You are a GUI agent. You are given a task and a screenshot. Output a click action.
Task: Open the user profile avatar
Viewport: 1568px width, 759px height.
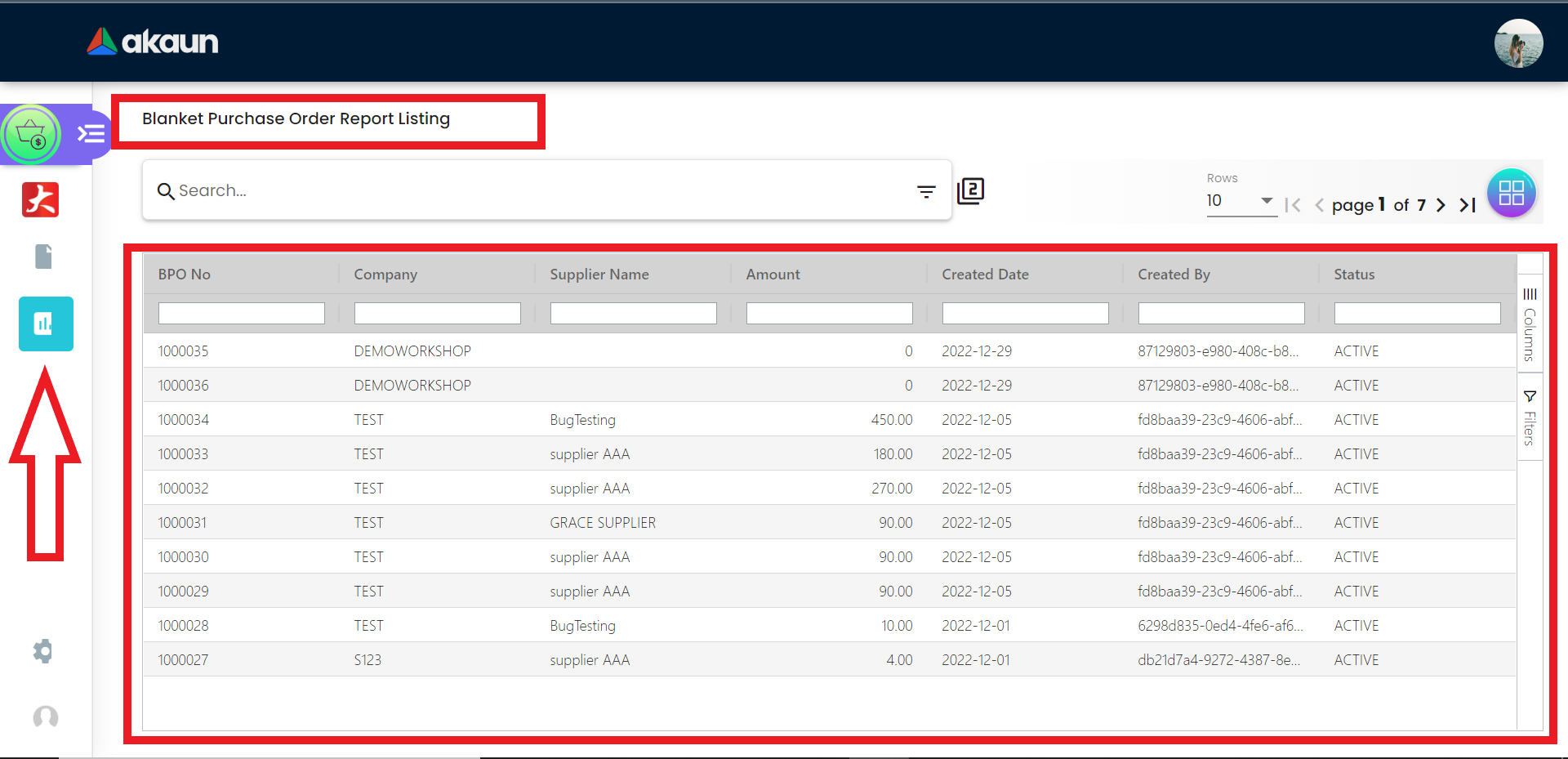[x=1518, y=43]
